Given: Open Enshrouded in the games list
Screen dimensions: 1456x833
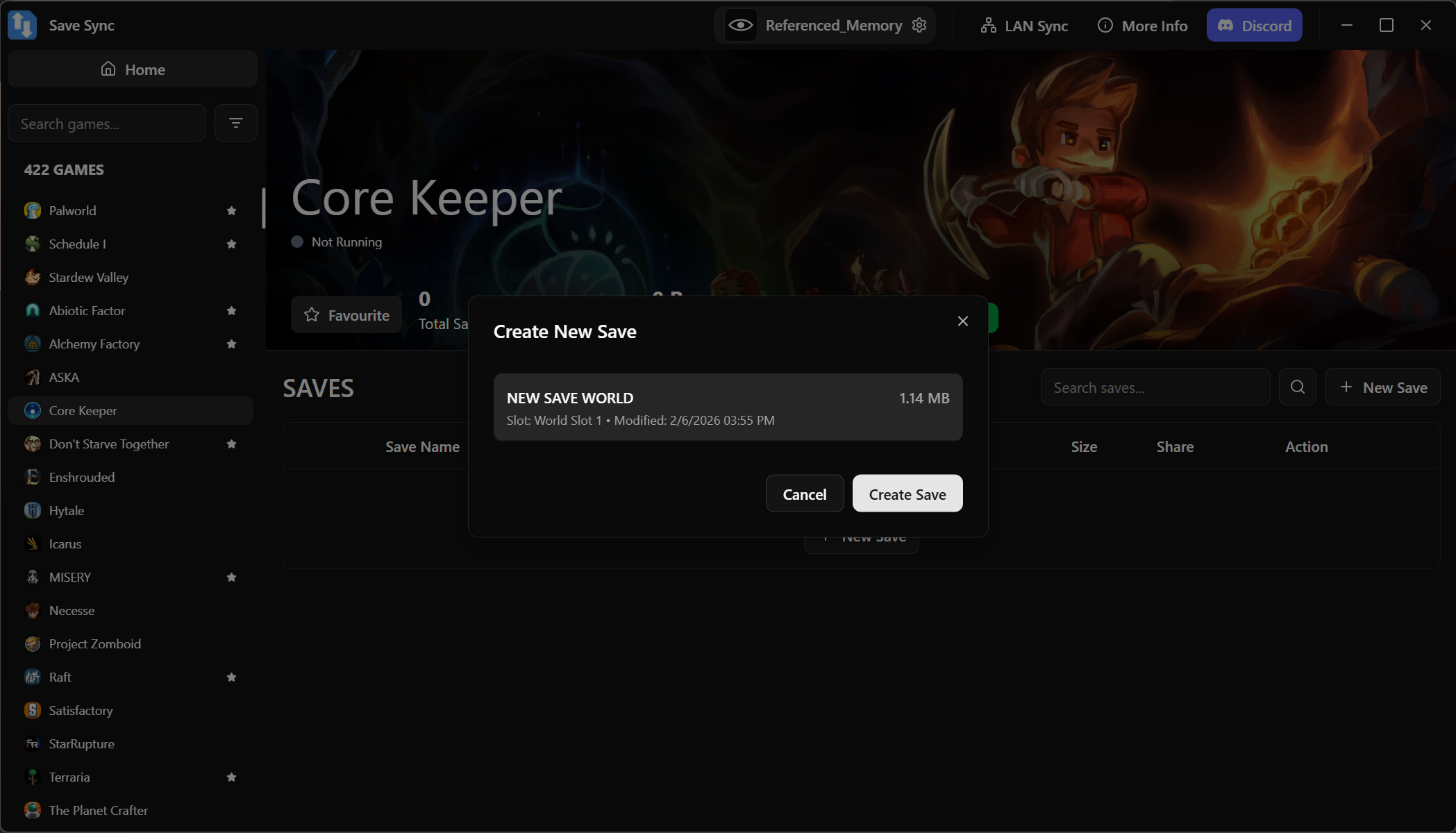Looking at the screenshot, I should 131,477.
